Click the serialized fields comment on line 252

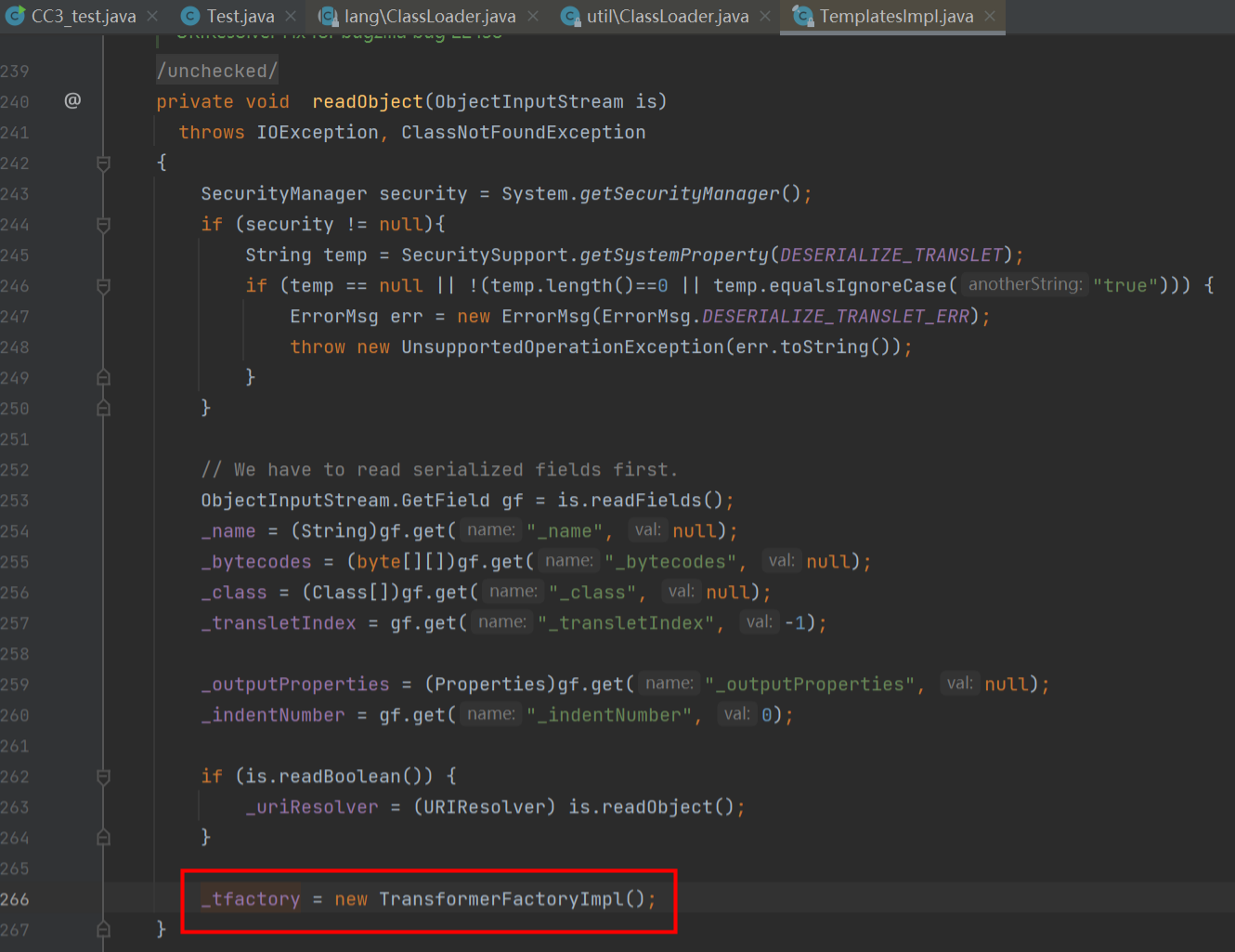[439, 469]
